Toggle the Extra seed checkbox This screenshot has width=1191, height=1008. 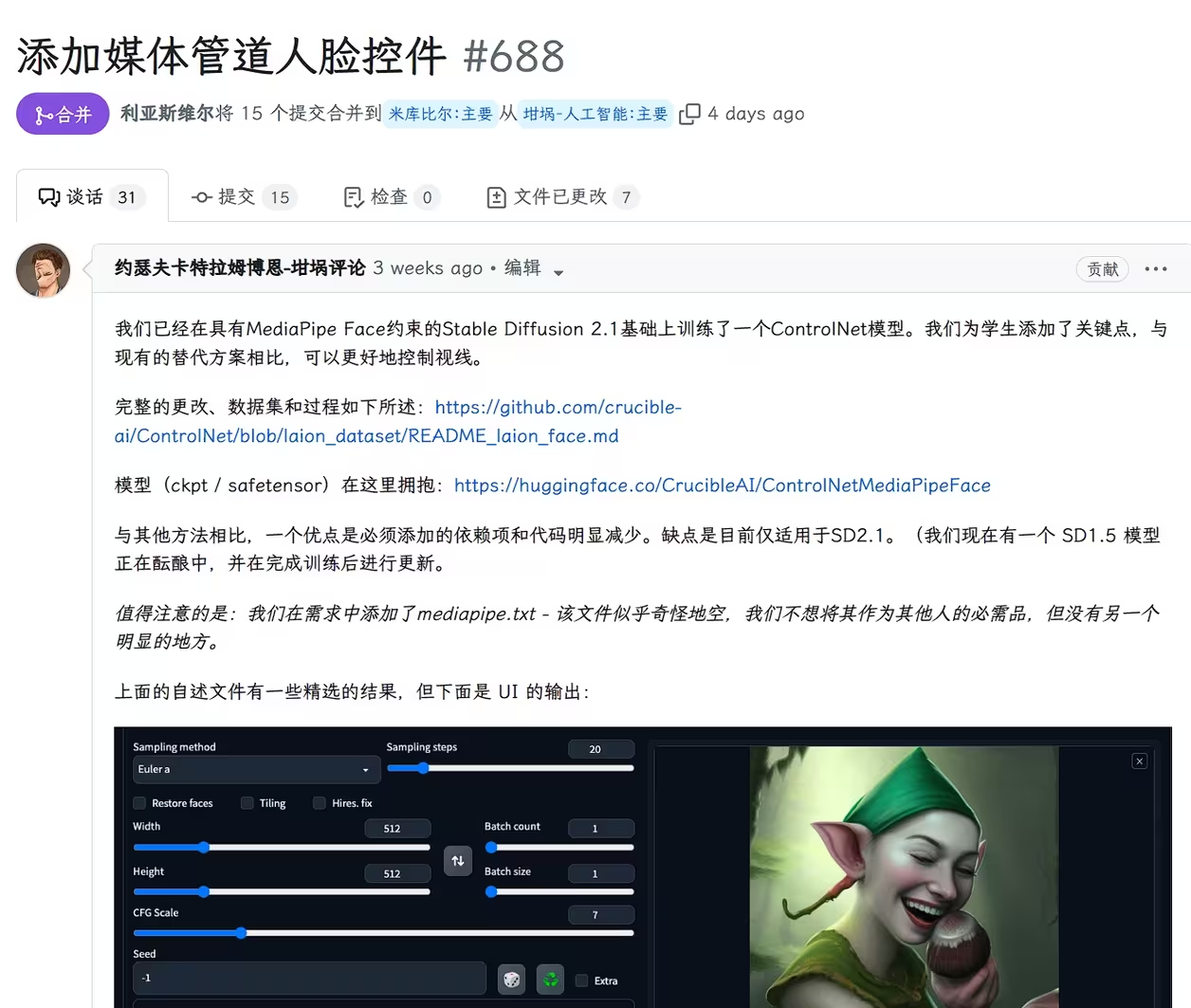pyautogui.click(x=582, y=981)
